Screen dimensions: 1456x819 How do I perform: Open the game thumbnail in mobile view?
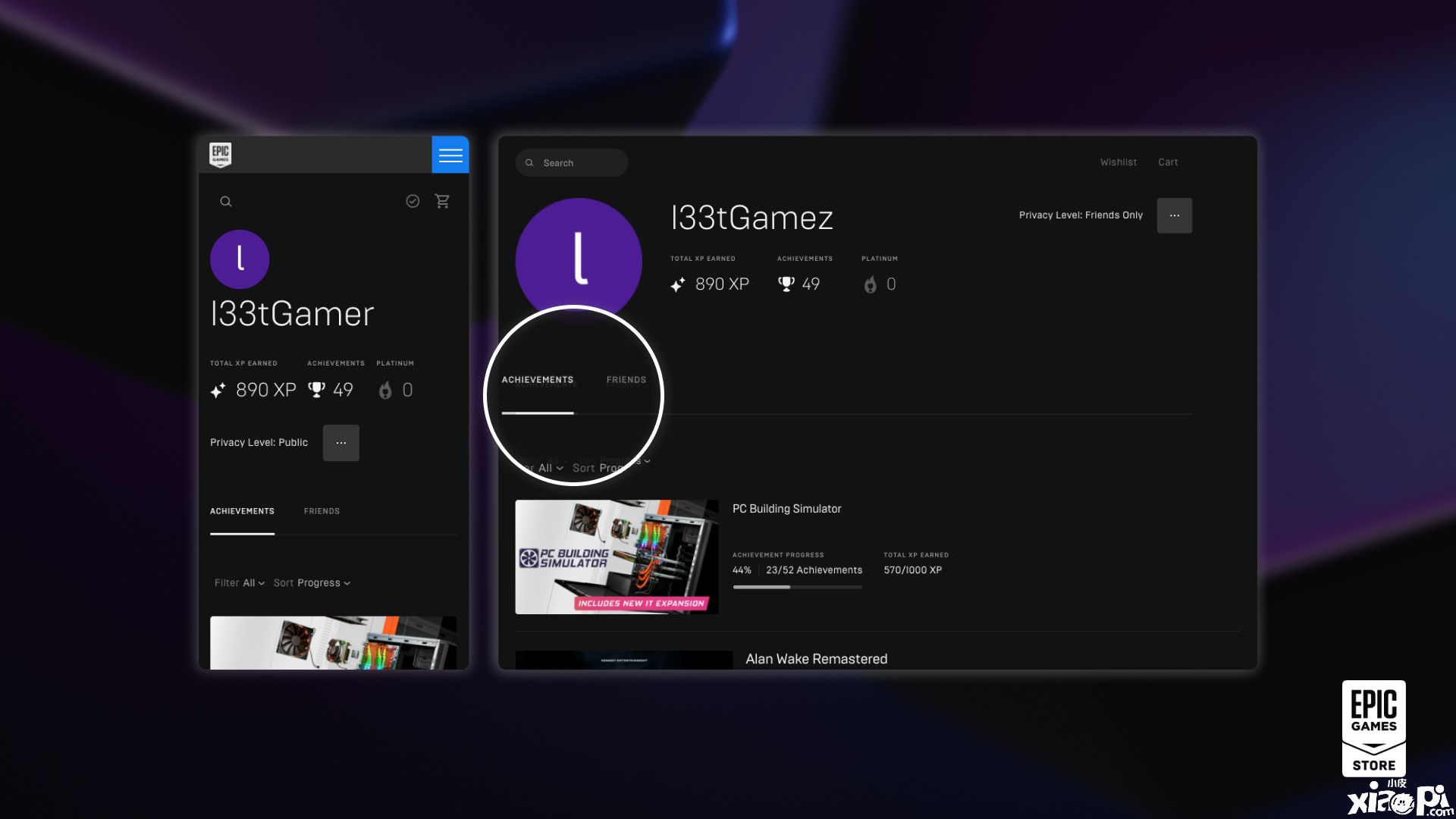(x=333, y=643)
